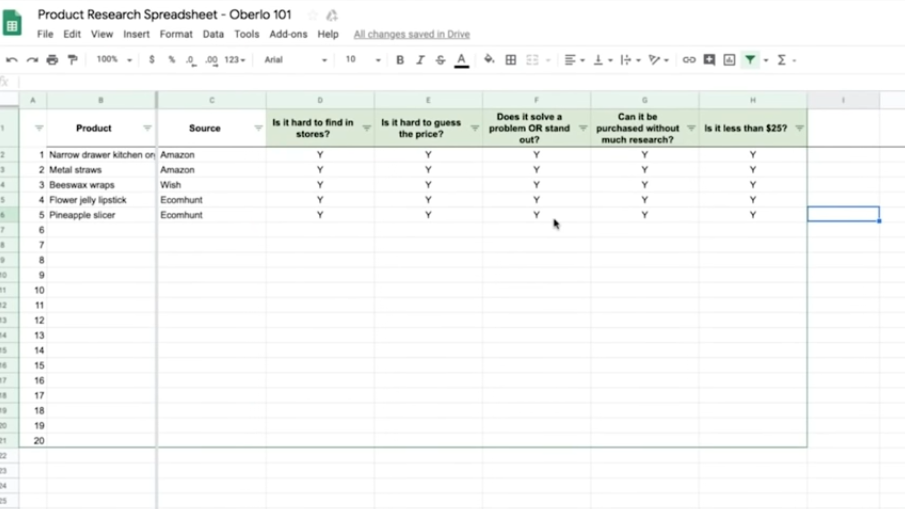Open the Format menu
This screenshot has width=905, height=509.
click(176, 34)
